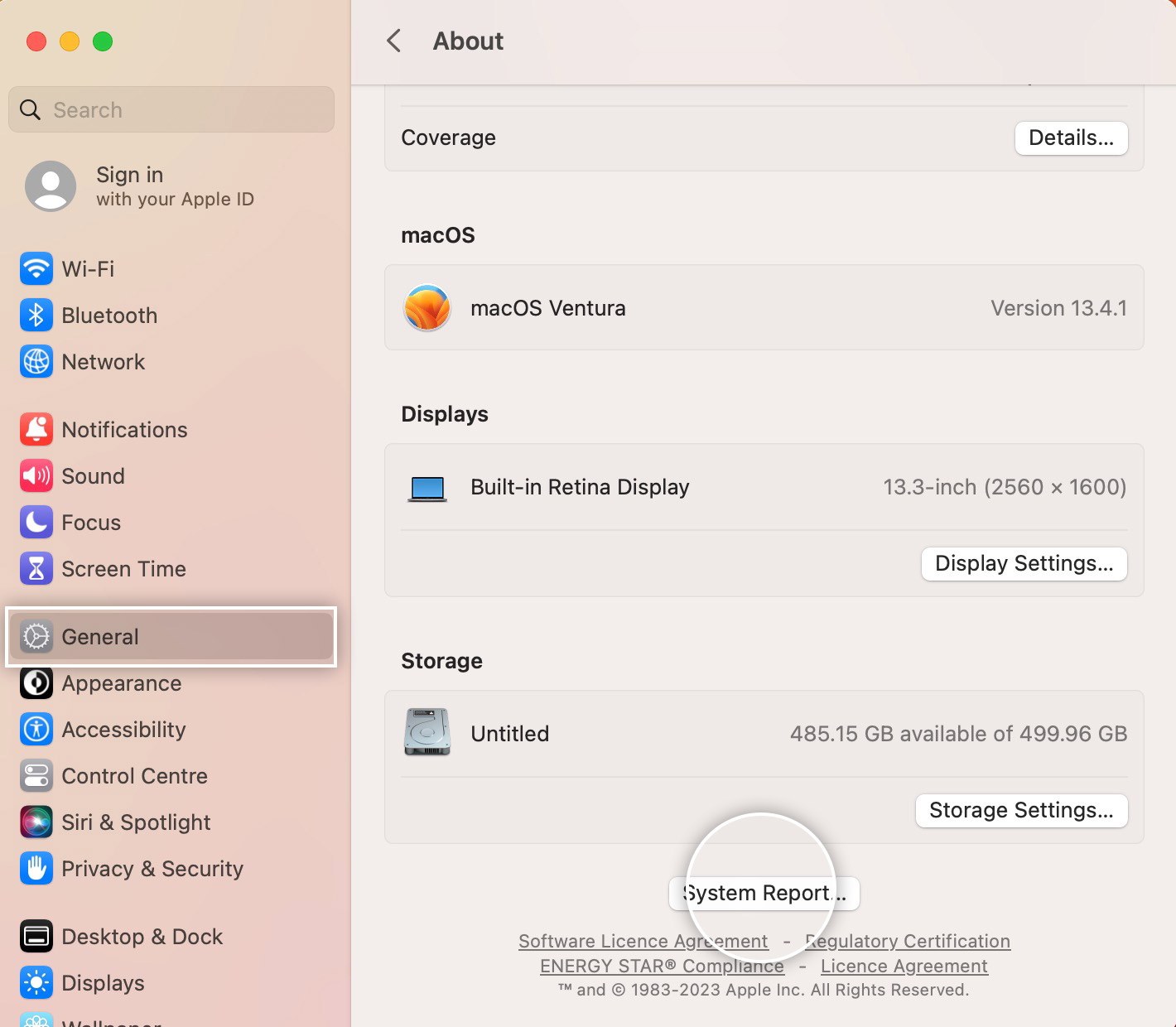Click the Notifications bell icon

tap(36, 429)
